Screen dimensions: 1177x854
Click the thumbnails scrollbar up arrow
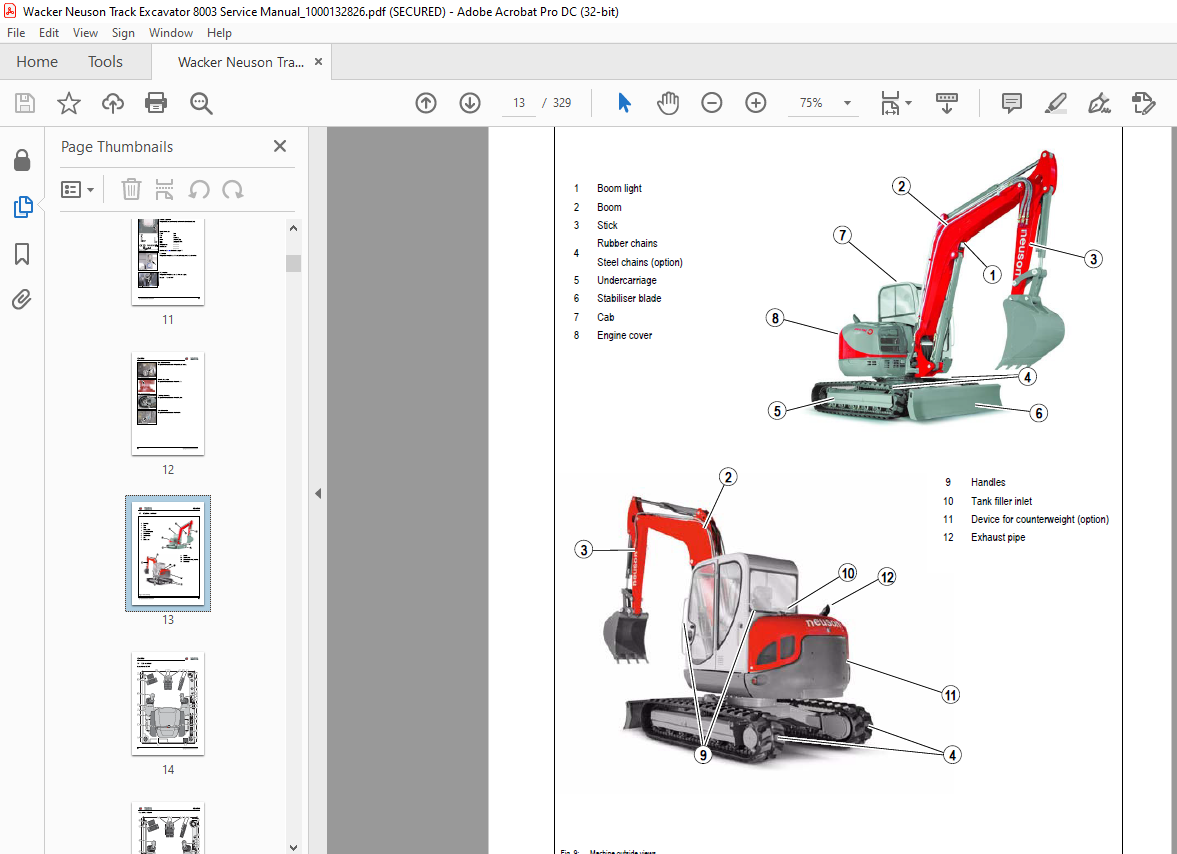click(293, 228)
